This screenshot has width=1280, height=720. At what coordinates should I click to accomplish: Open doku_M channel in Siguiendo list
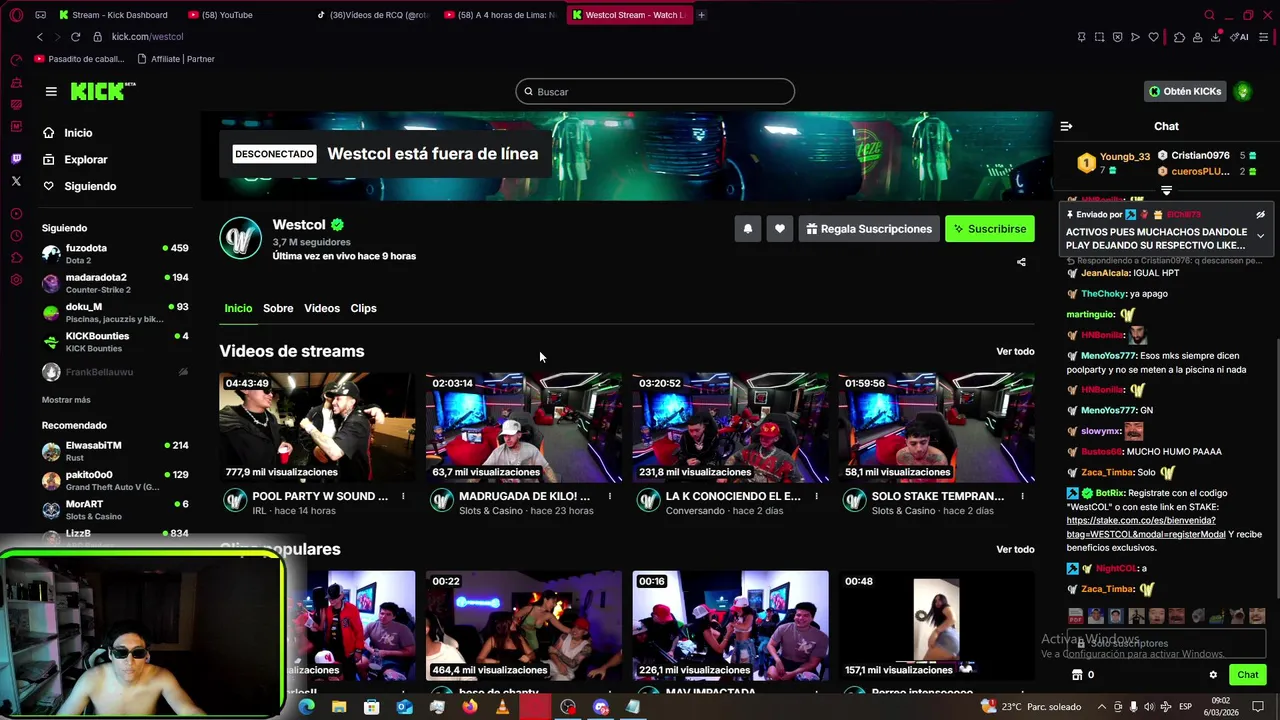point(115,312)
